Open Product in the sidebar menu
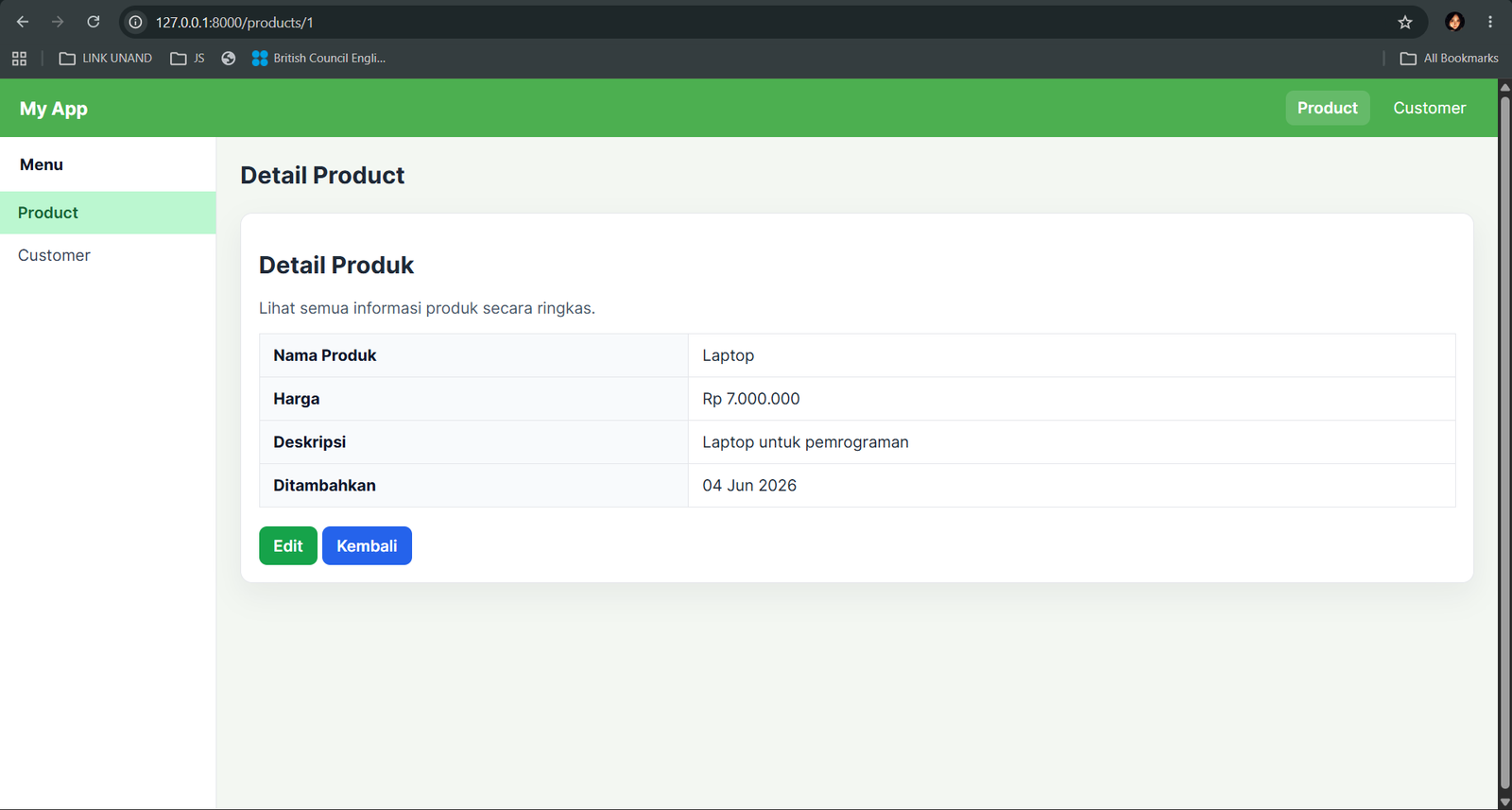The height and width of the screenshot is (810, 1512). pos(108,213)
